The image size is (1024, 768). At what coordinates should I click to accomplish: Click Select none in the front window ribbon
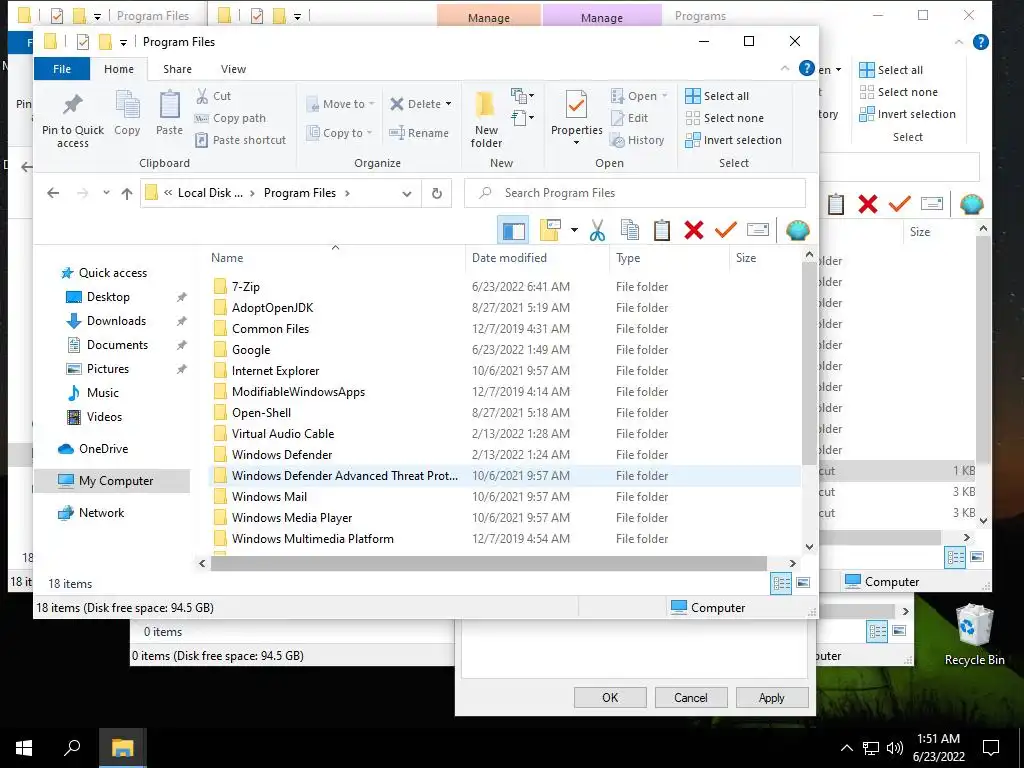click(724, 118)
